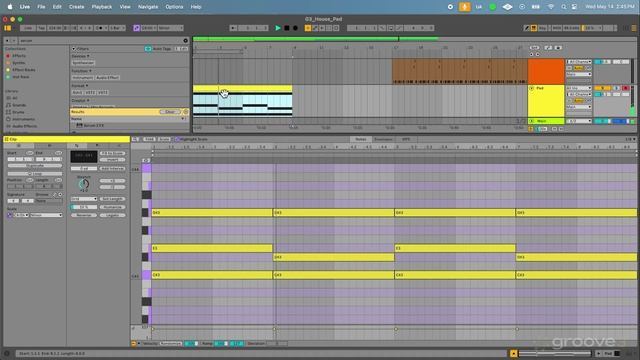Open the Live menu
The width and height of the screenshot is (640, 360).
(x=25, y=7)
